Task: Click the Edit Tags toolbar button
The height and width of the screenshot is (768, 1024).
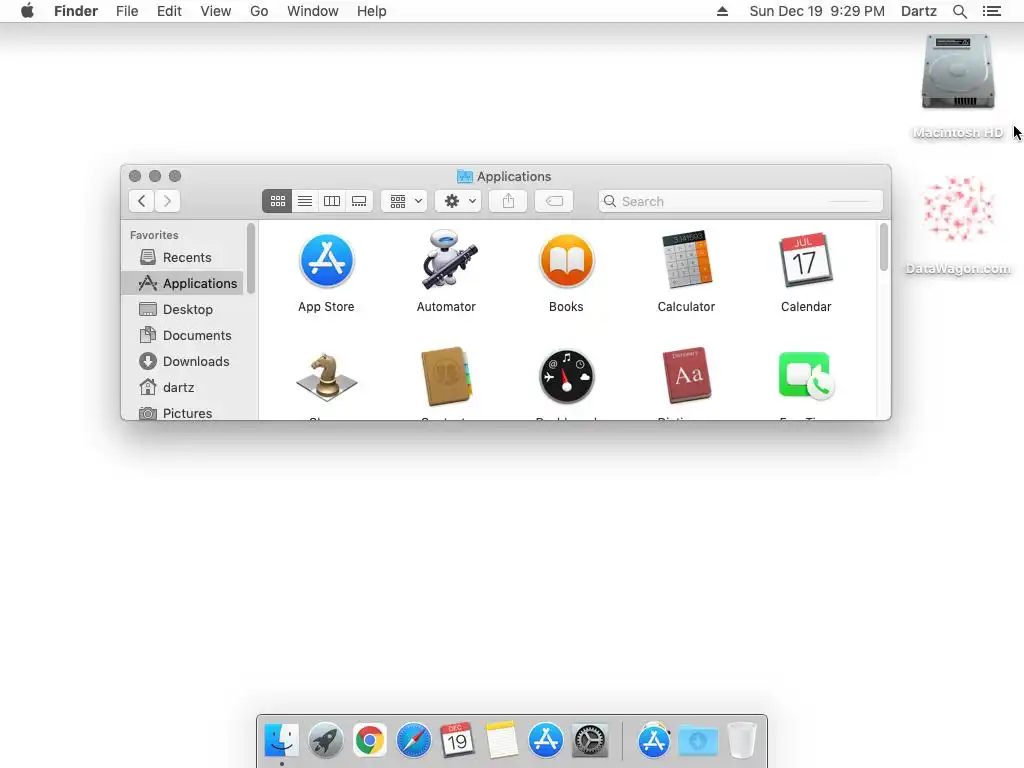Action: pos(554,201)
